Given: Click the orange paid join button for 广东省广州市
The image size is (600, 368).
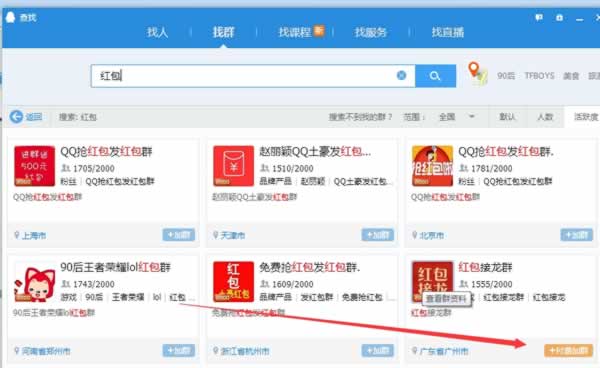Looking at the screenshot, I should (x=569, y=350).
